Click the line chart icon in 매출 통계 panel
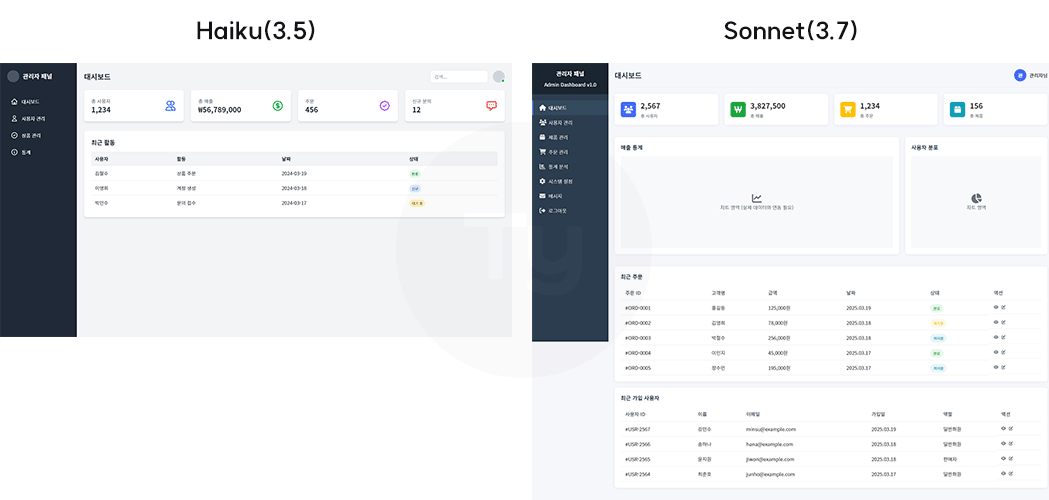This screenshot has width=1049, height=500. 757,198
